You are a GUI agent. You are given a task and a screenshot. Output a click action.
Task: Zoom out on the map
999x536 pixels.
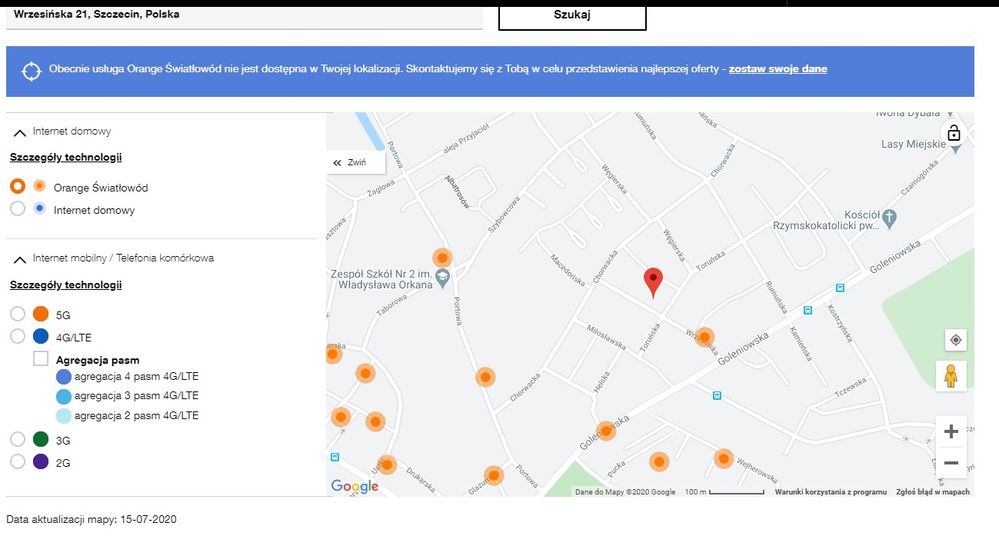[x=951, y=463]
